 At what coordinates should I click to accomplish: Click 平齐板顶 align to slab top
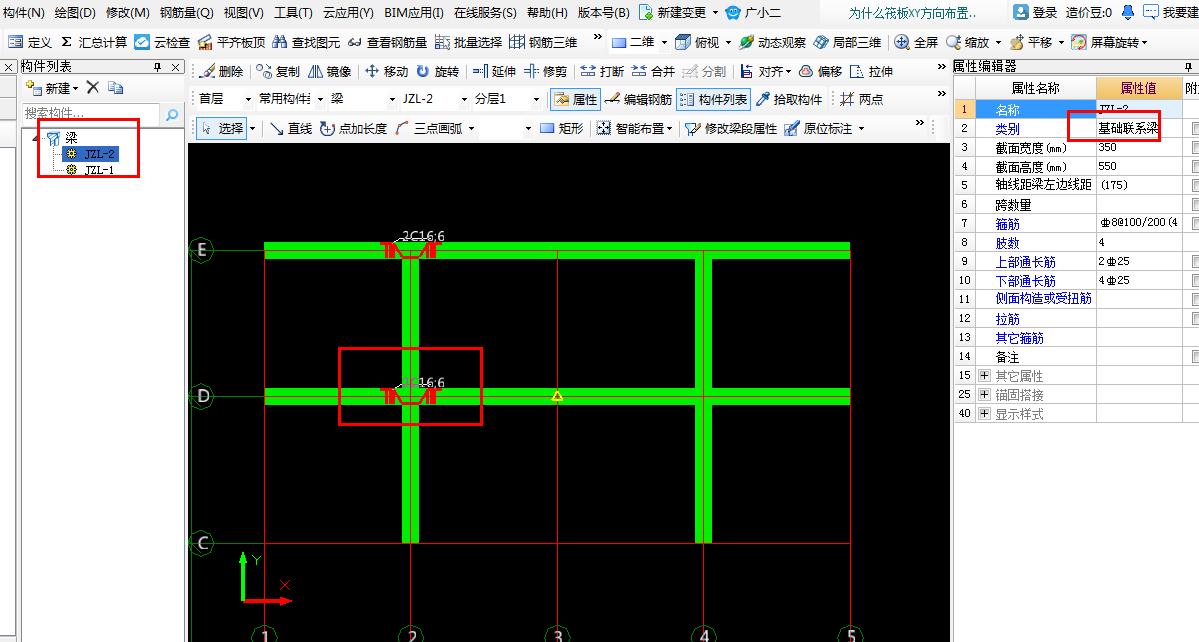point(232,42)
